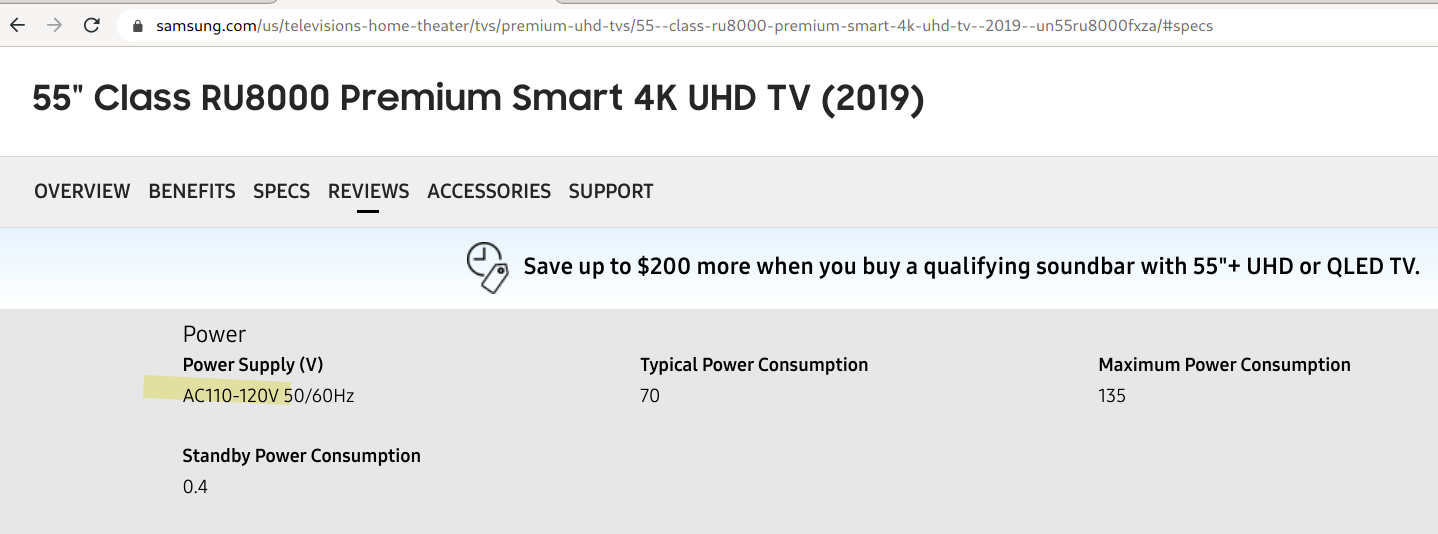Select the SPECS tab
Viewport: 1438px width, 534px height.
coord(281,191)
